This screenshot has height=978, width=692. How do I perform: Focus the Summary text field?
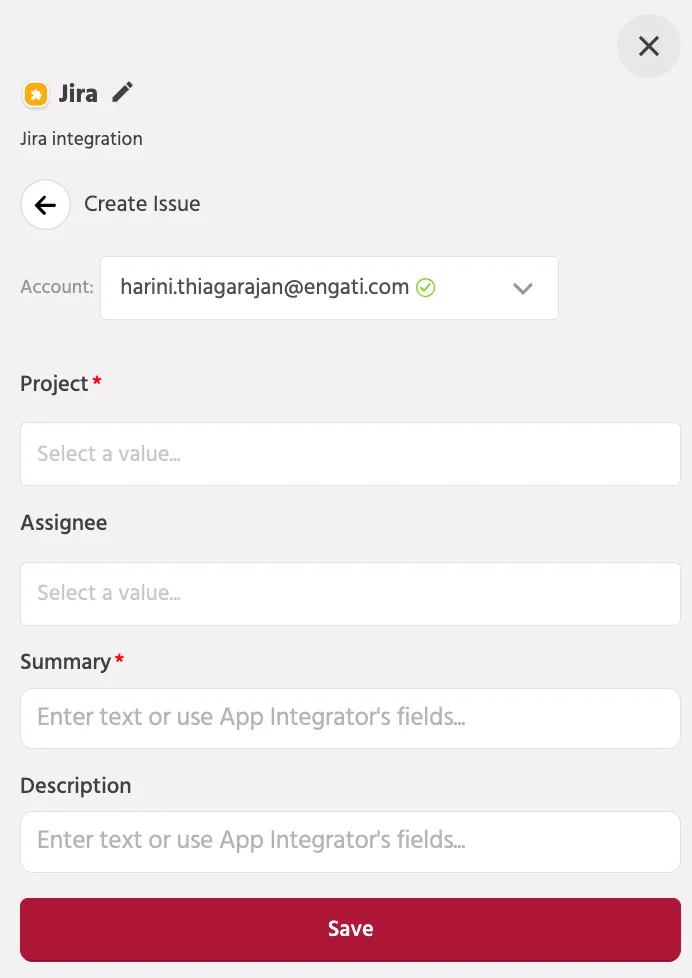point(350,718)
